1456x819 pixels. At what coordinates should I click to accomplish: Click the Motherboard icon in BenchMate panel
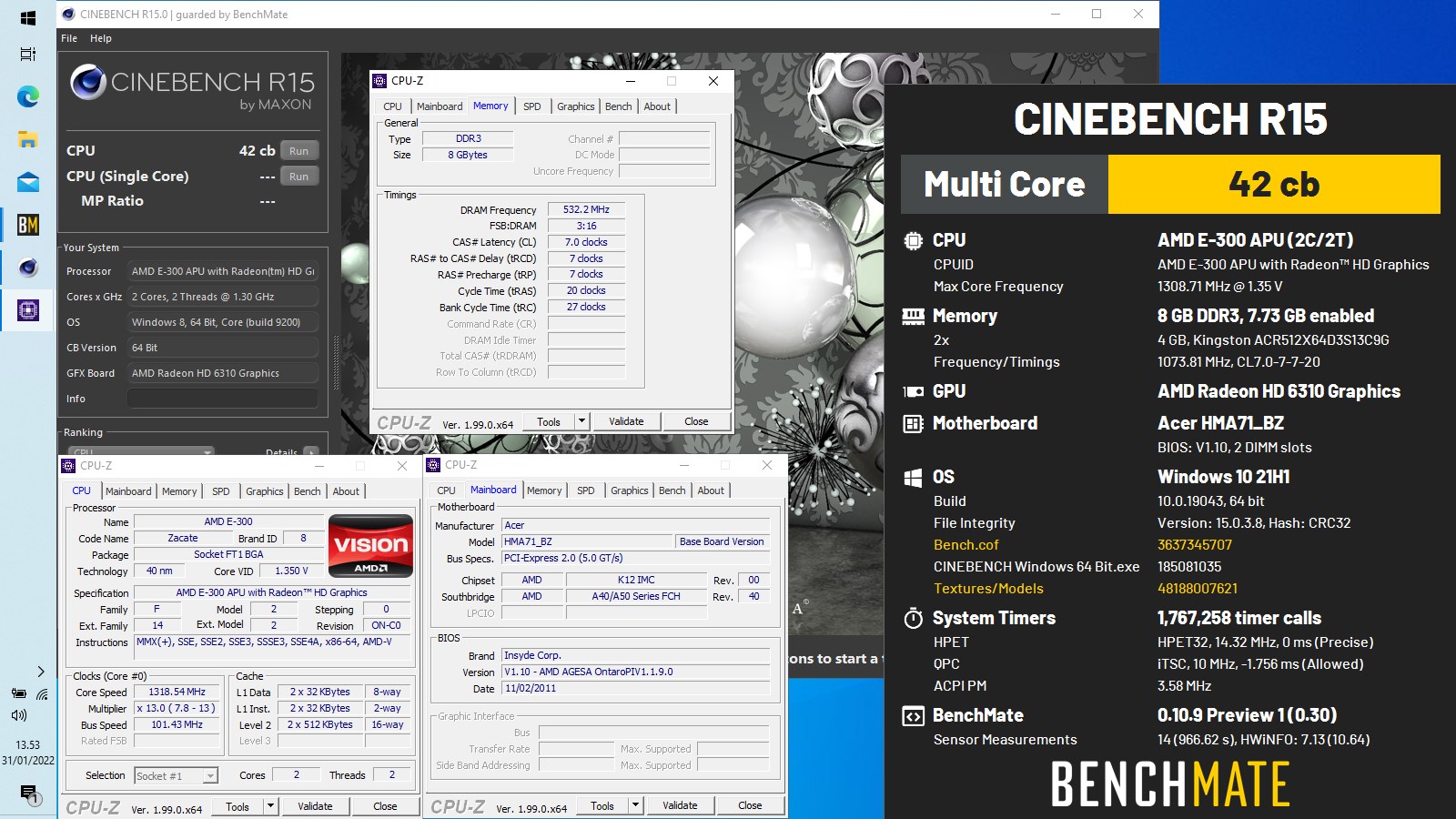pos(913,423)
